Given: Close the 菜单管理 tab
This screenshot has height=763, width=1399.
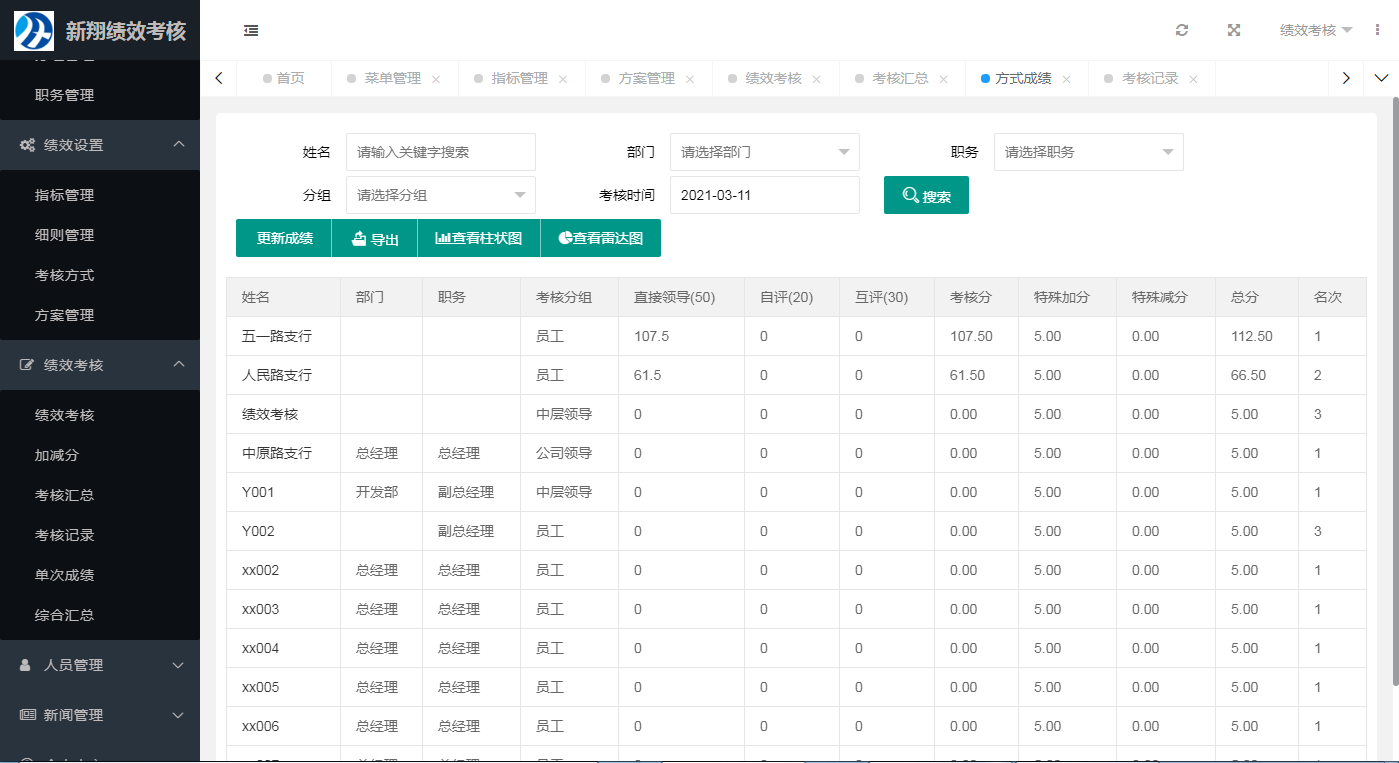Looking at the screenshot, I should pos(435,79).
